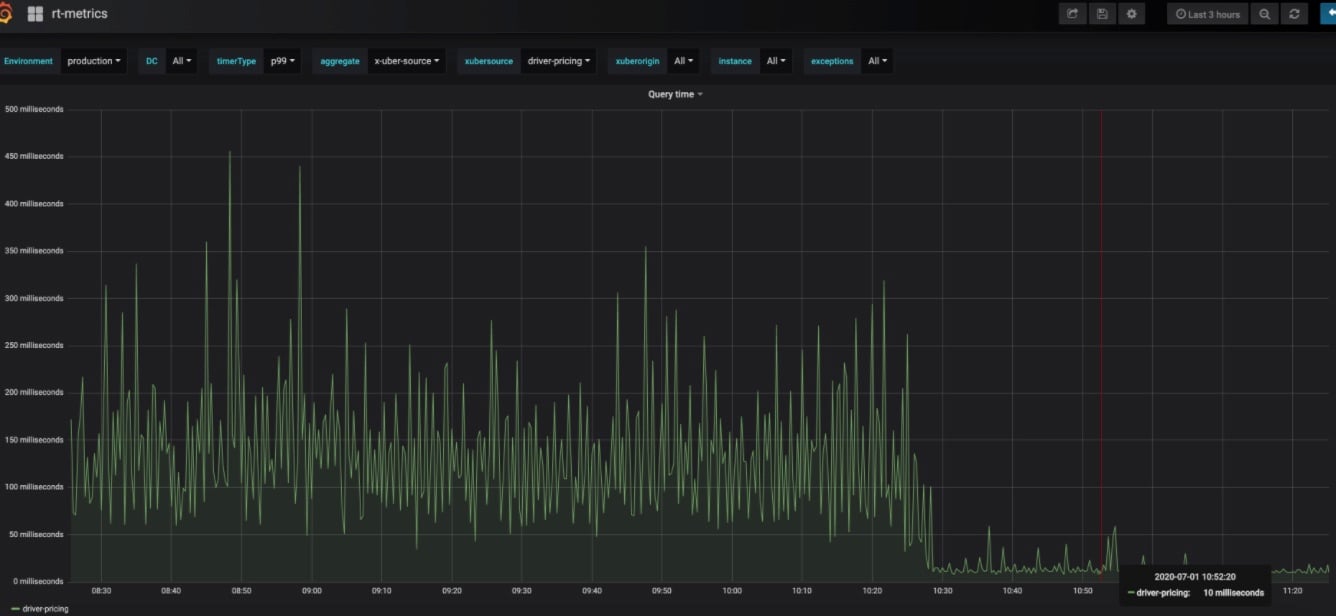This screenshot has height=616, width=1336.
Task: Open the rt-metrics dashboard title menu
Action: [79, 14]
